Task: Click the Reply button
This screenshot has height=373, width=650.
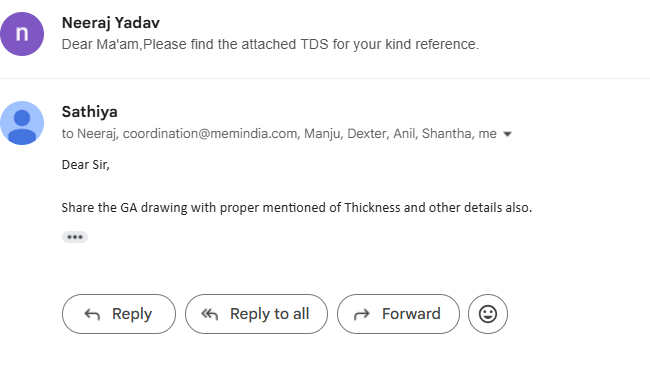Action: (x=119, y=314)
